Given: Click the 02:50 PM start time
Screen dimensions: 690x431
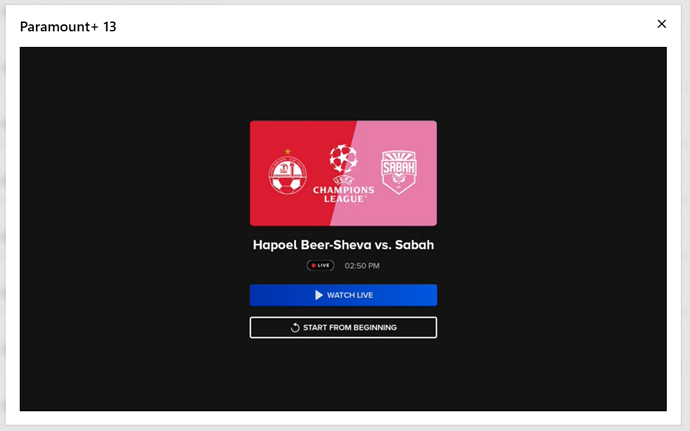Looking at the screenshot, I should [362, 266].
